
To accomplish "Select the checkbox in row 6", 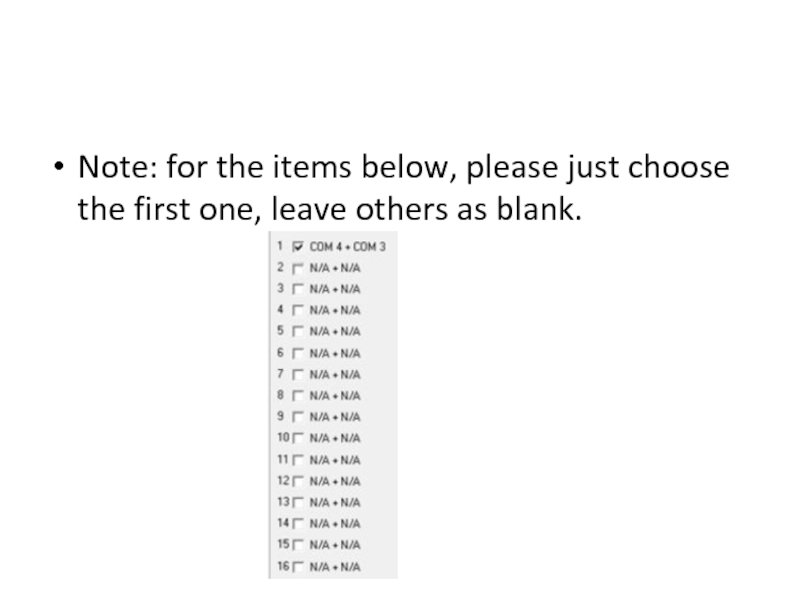I will [x=297, y=353].
